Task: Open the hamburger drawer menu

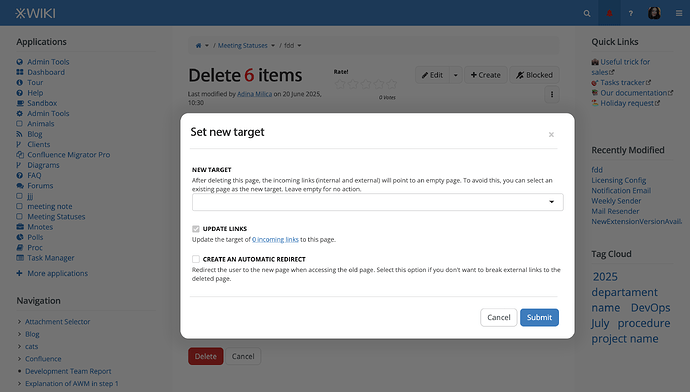Action: coord(679,13)
